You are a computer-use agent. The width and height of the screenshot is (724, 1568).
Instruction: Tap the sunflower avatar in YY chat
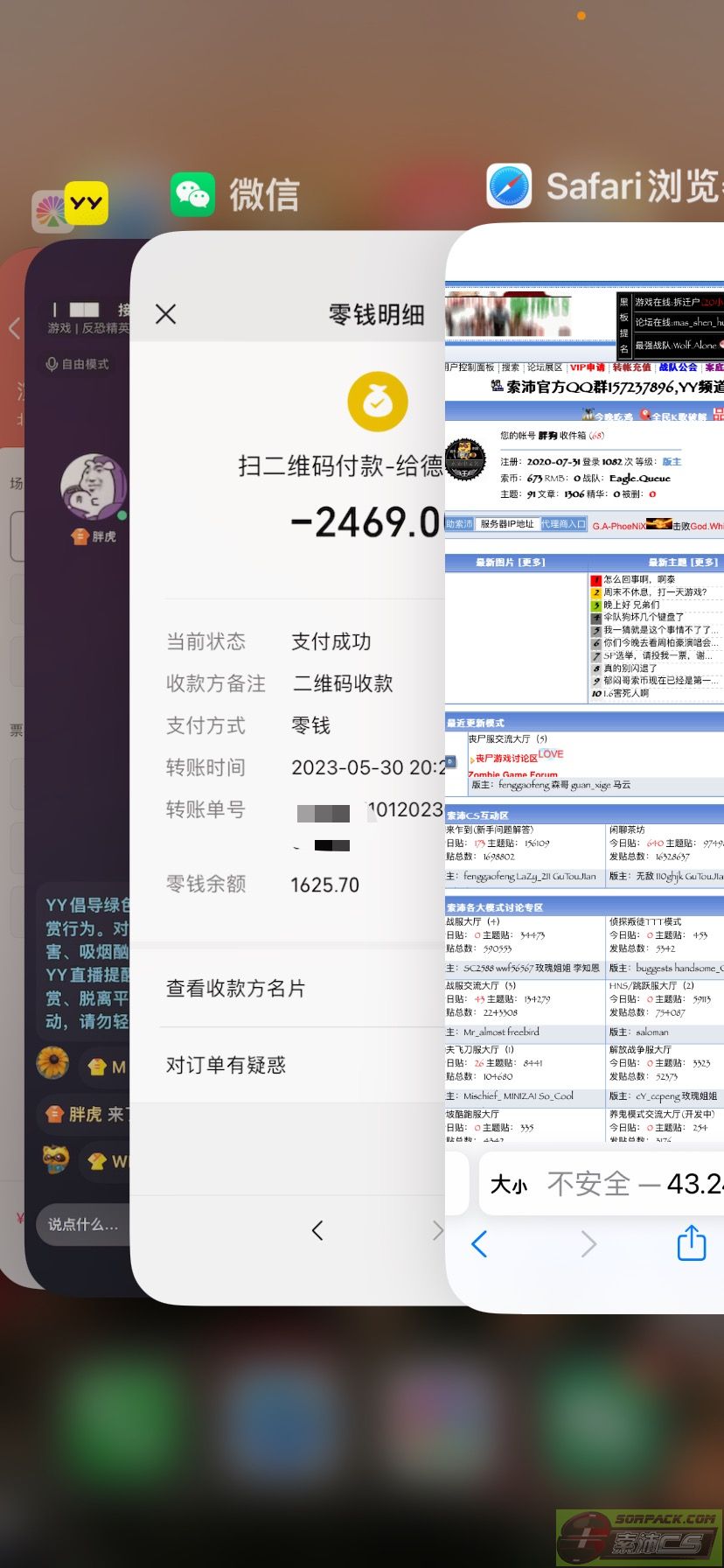coord(53,1063)
